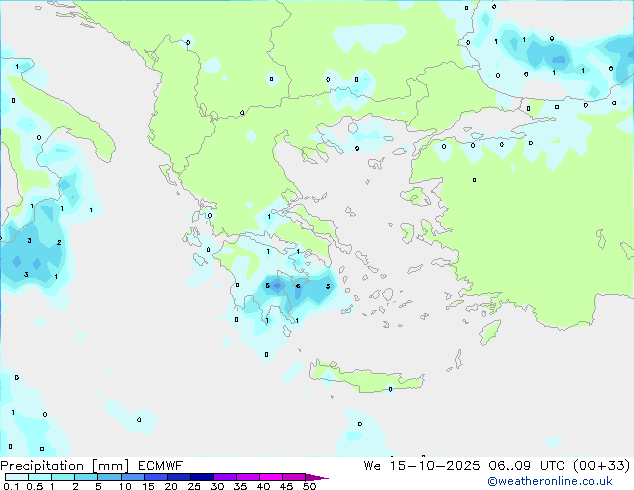This screenshot has width=634, height=490.
Task: Click the precipitation value 6 over the Peloponnese
Action: (298, 286)
